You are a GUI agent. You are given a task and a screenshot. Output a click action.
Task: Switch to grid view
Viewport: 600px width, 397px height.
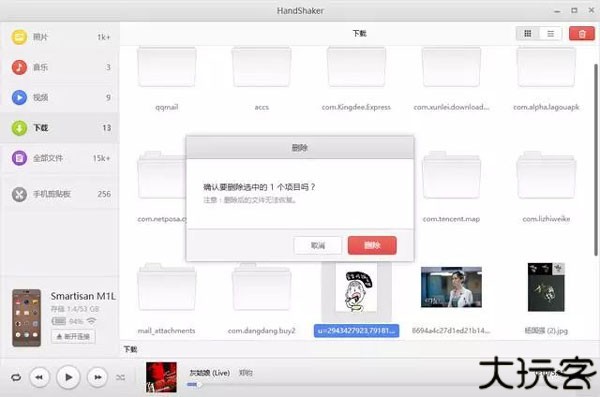[x=527, y=34]
